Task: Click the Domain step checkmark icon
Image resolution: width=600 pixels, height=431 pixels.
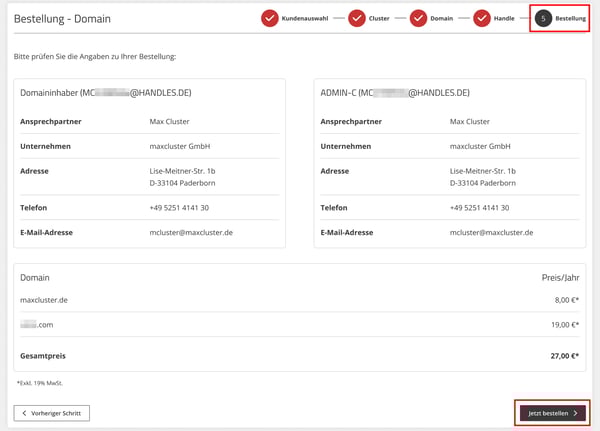Action: coord(418,18)
